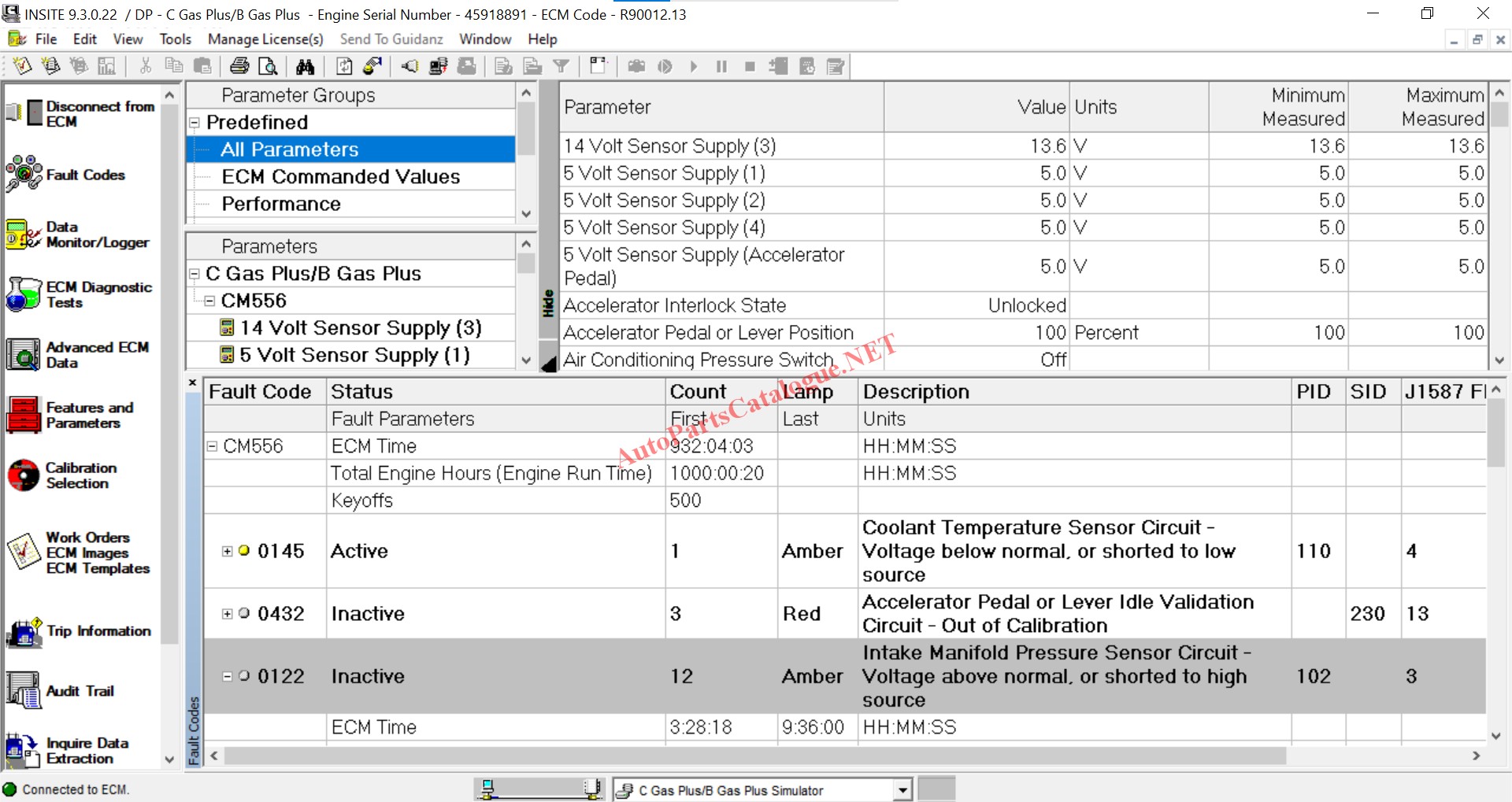Viewport: 1512px width, 802px height.
Task: Collapse fault code 0122 details
Action: coord(227,676)
